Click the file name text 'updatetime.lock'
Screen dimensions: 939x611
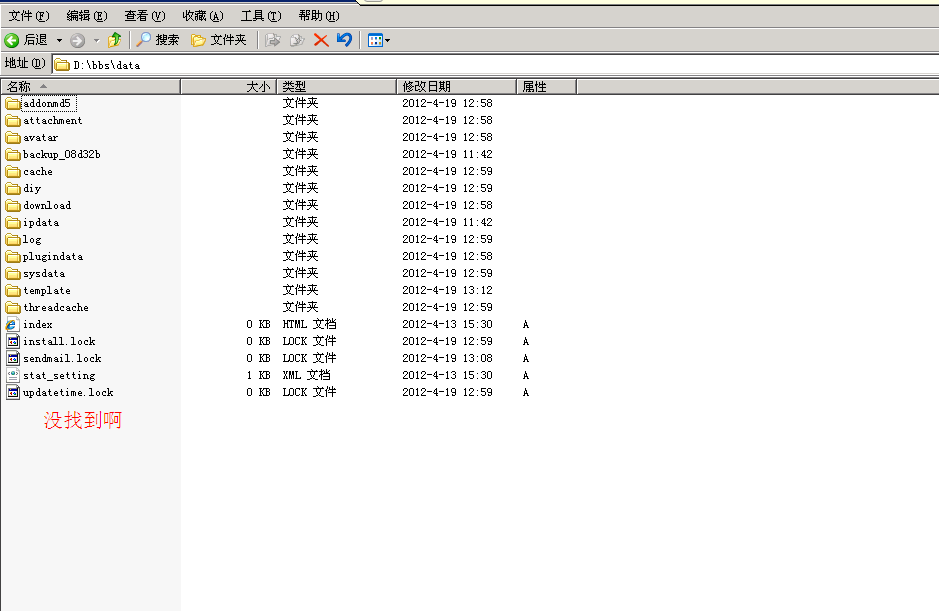point(68,392)
